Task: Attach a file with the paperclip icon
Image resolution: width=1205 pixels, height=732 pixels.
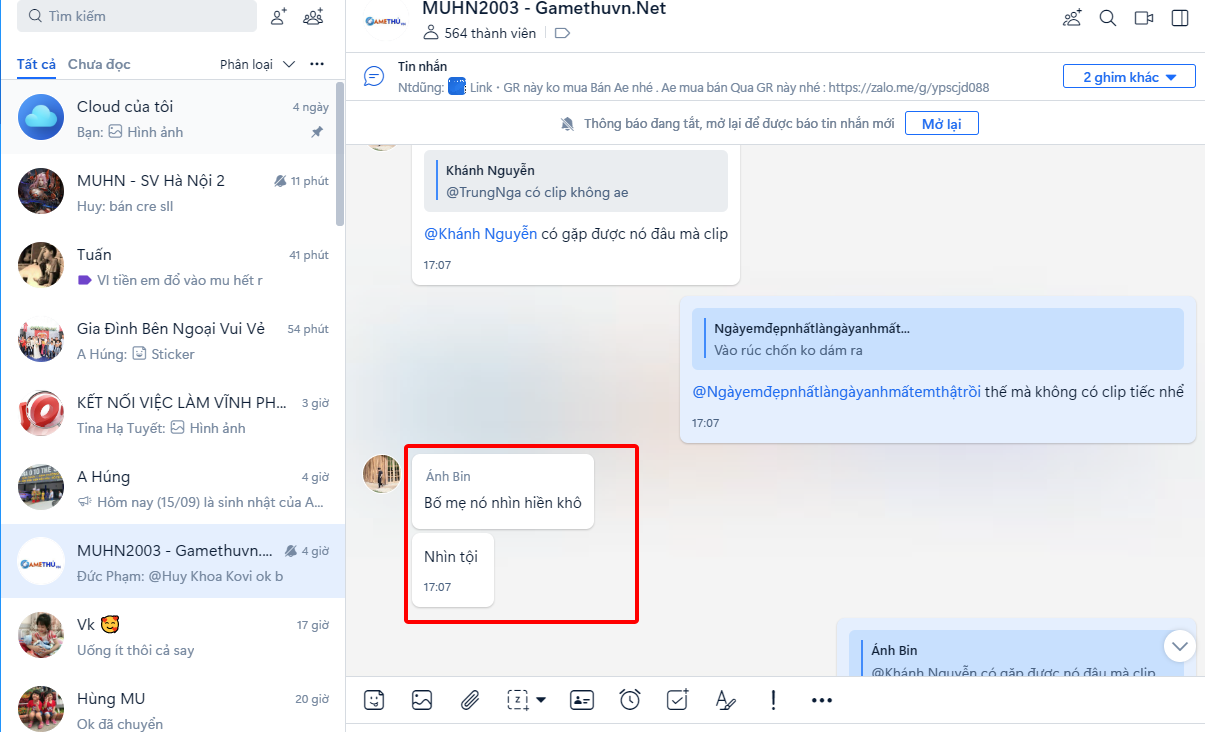Action: tap(470, 700)
